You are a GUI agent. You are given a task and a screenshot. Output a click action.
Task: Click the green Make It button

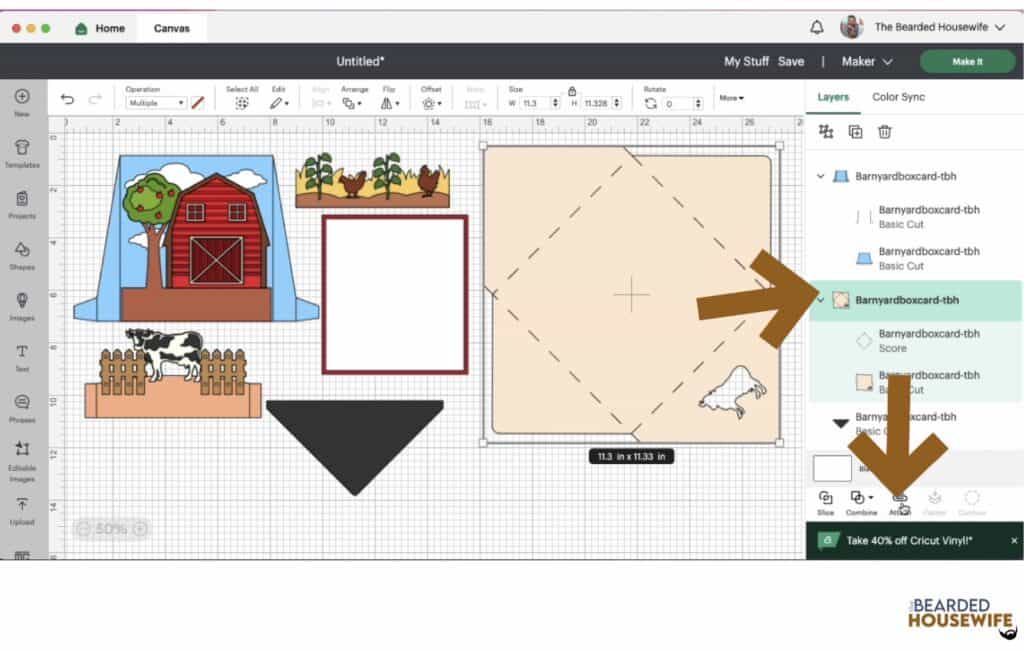tap(966, 61)
